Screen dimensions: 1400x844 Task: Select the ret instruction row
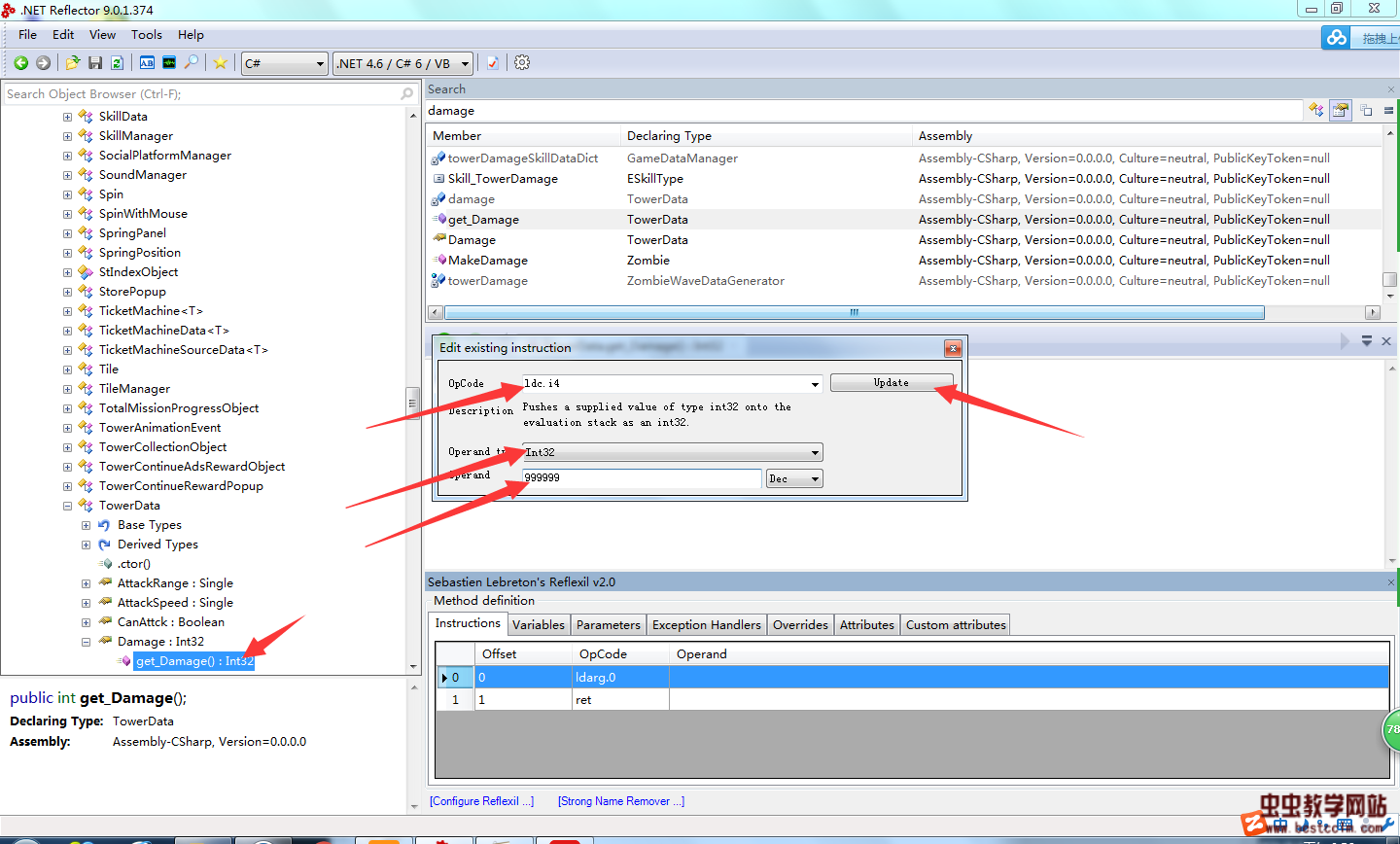pyautogui.click(x=913, y=700)
